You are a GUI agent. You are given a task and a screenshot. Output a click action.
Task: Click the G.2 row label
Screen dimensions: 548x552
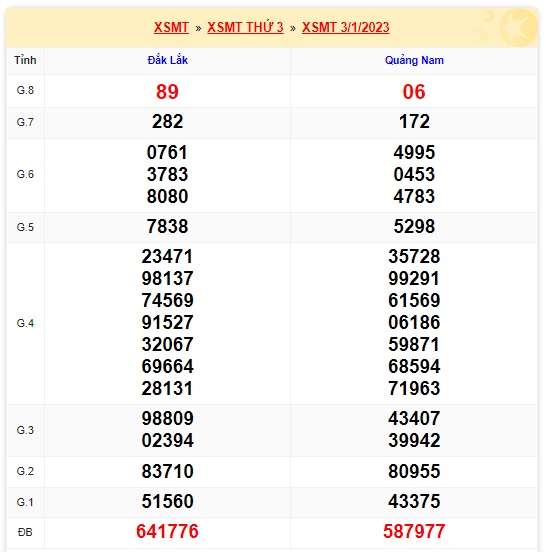tap(25, 471)
